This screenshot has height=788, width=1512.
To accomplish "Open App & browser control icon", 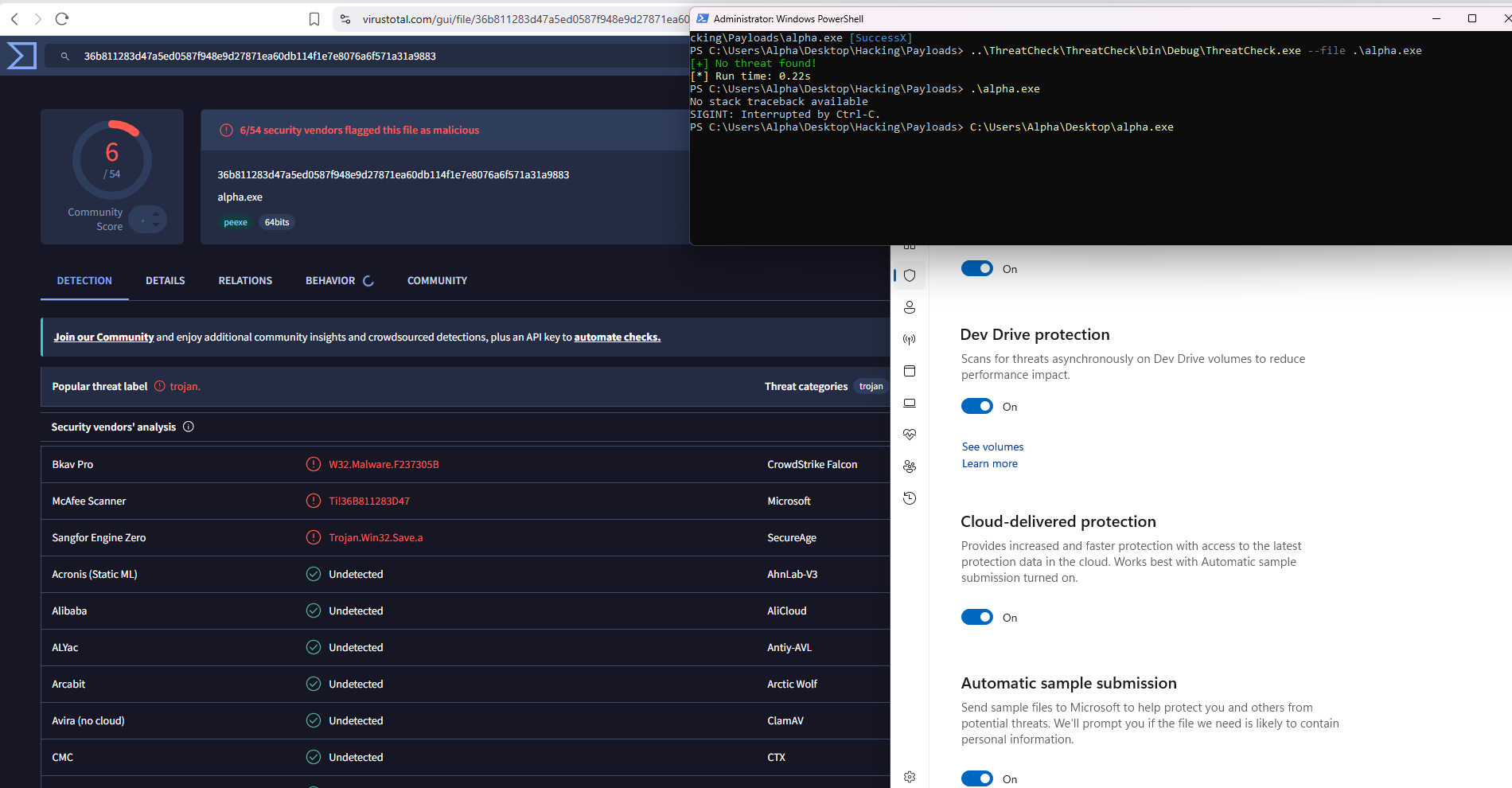I will click(x=910, y=371).
